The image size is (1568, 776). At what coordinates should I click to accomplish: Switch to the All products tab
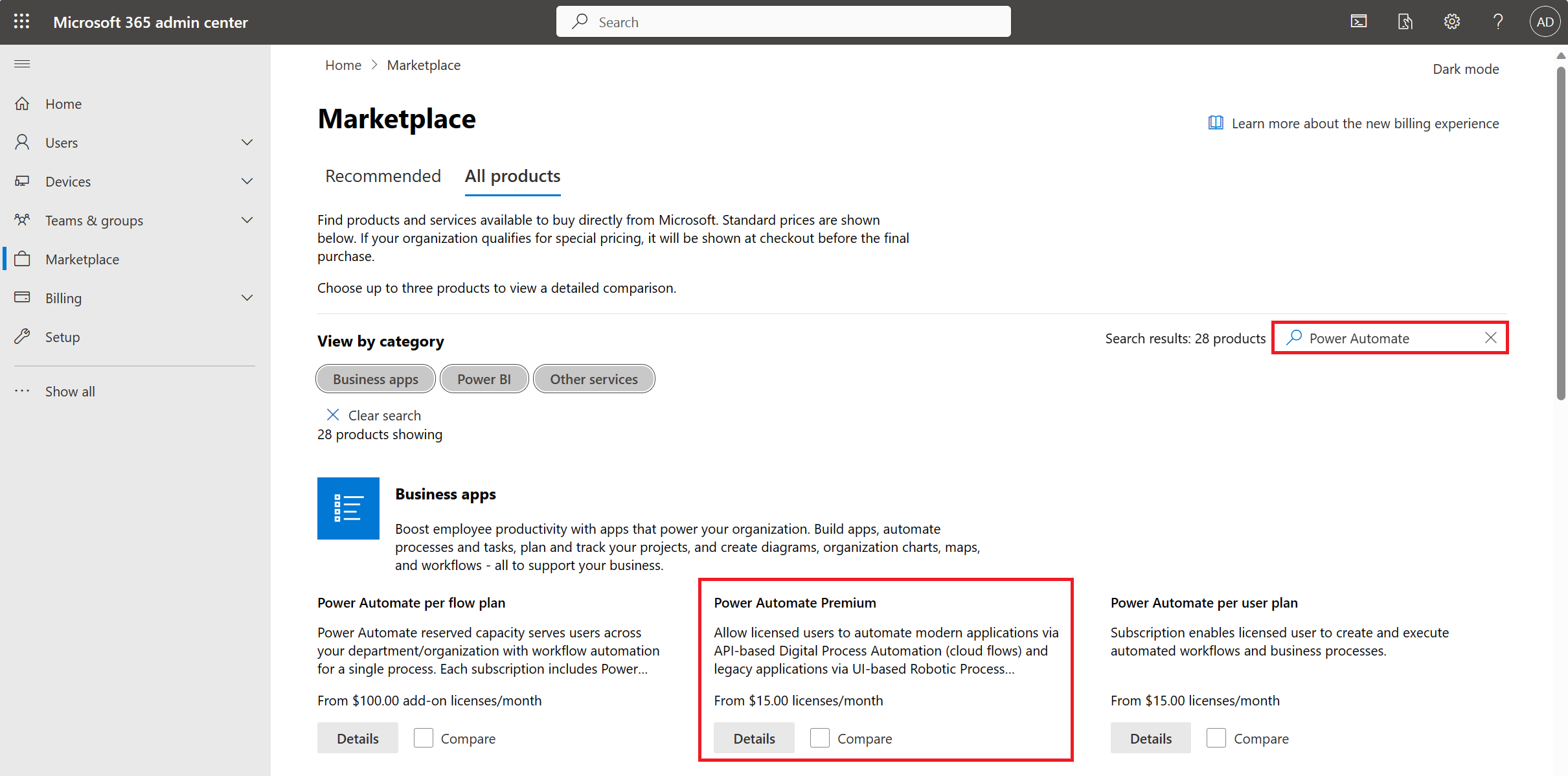pos(513,175)
